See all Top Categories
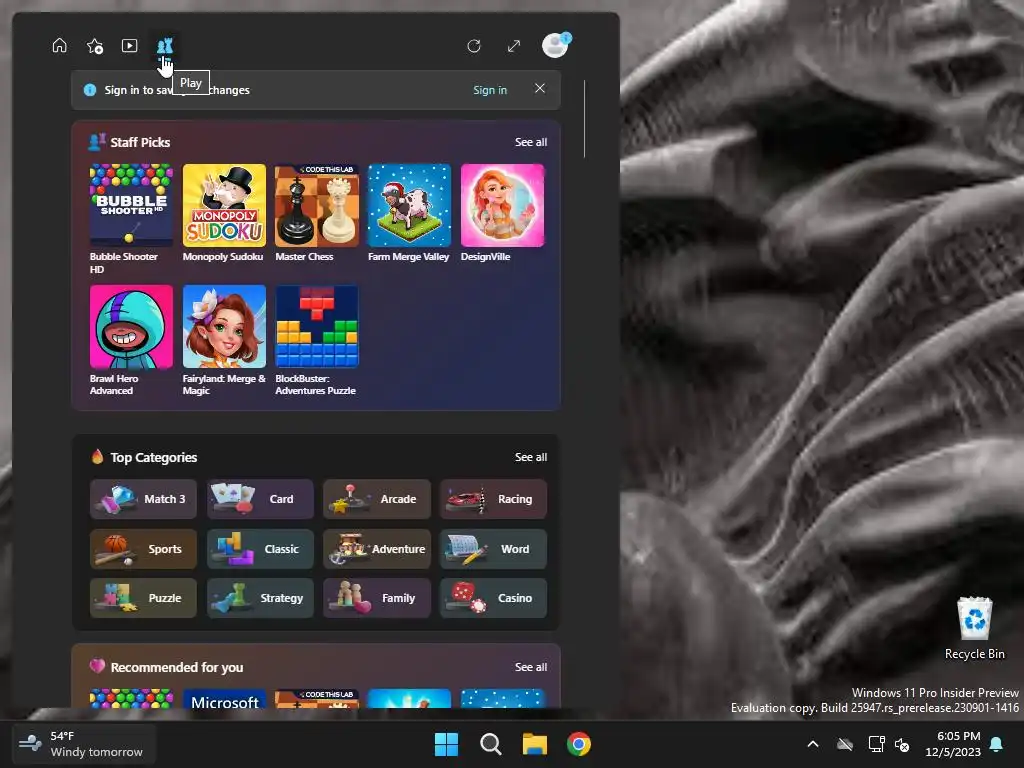Viewport: 1024px width, 768px height. pos(531,457)
